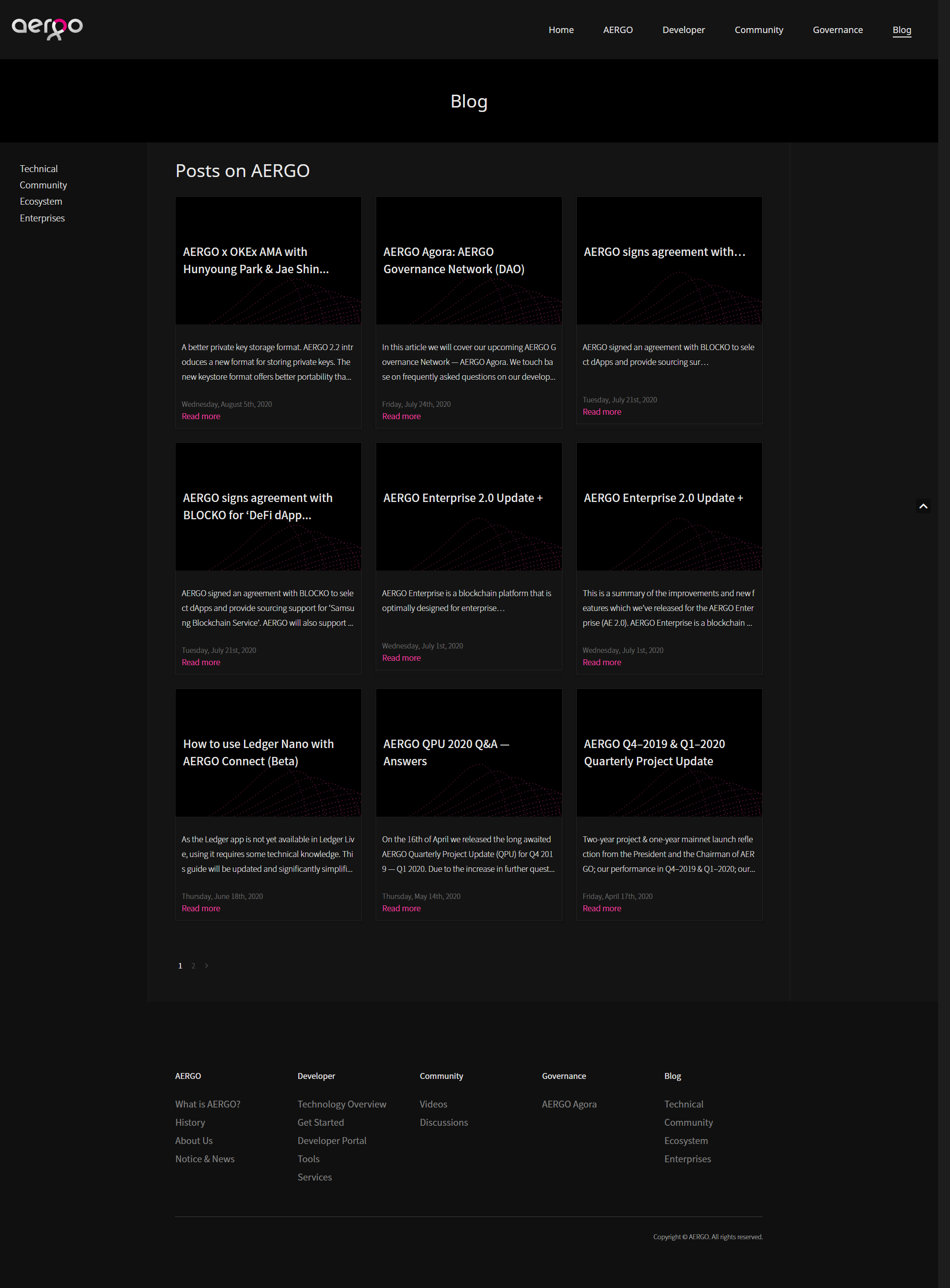Click the scroll-to-top arrow button
This screenshot has height=1288, width=950.
[x=923, y=506]
